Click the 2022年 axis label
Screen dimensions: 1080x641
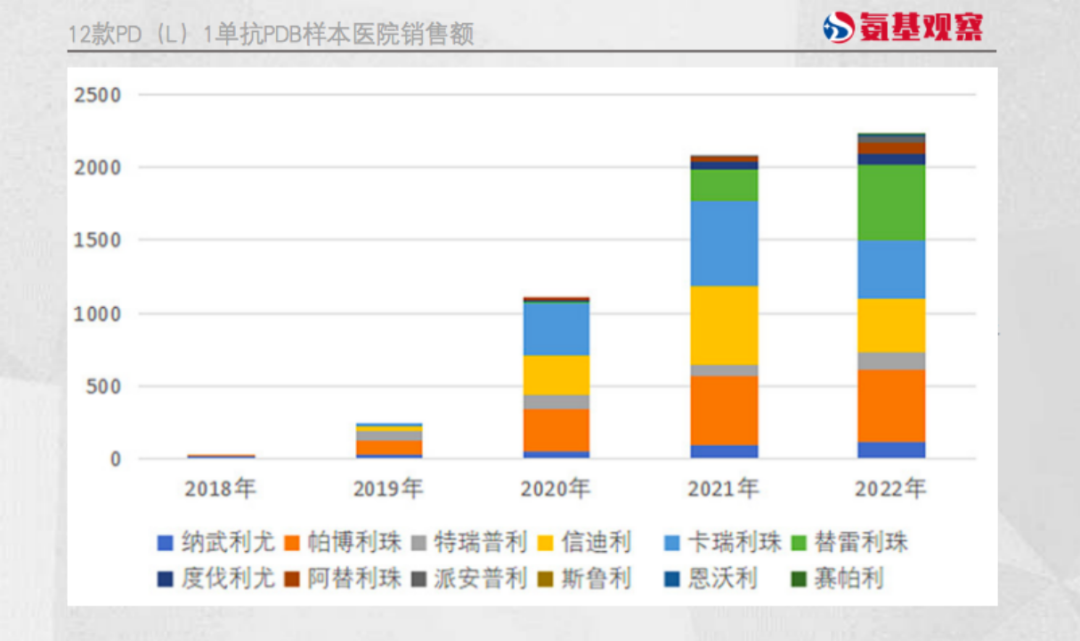point(891,488)
